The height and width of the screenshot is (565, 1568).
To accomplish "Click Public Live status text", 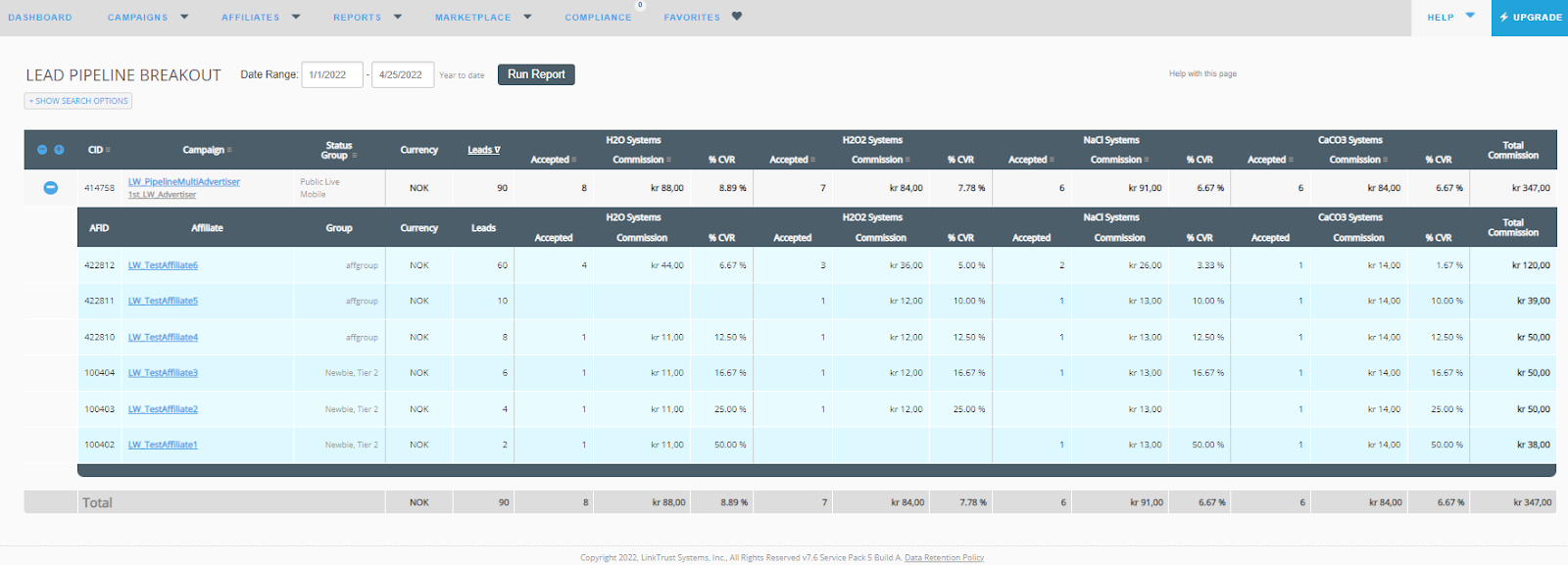I will [x=319, y=182].
